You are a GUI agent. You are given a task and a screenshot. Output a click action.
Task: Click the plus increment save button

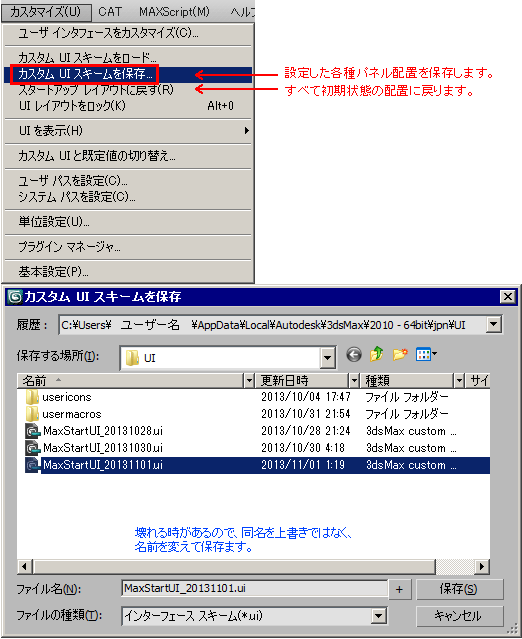[x=399, y=589]
